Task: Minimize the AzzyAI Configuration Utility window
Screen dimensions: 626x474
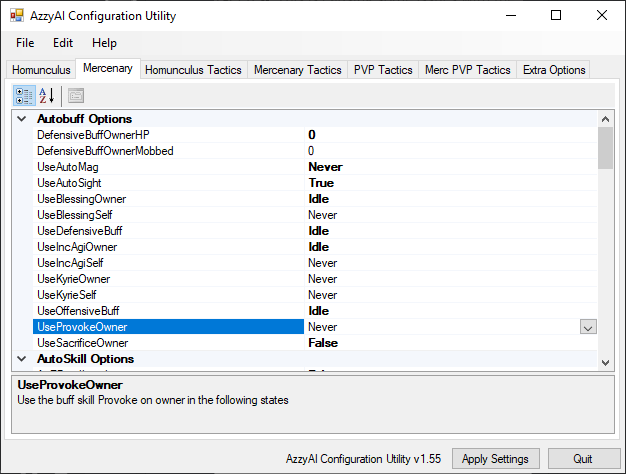Action: pos(511,16)
